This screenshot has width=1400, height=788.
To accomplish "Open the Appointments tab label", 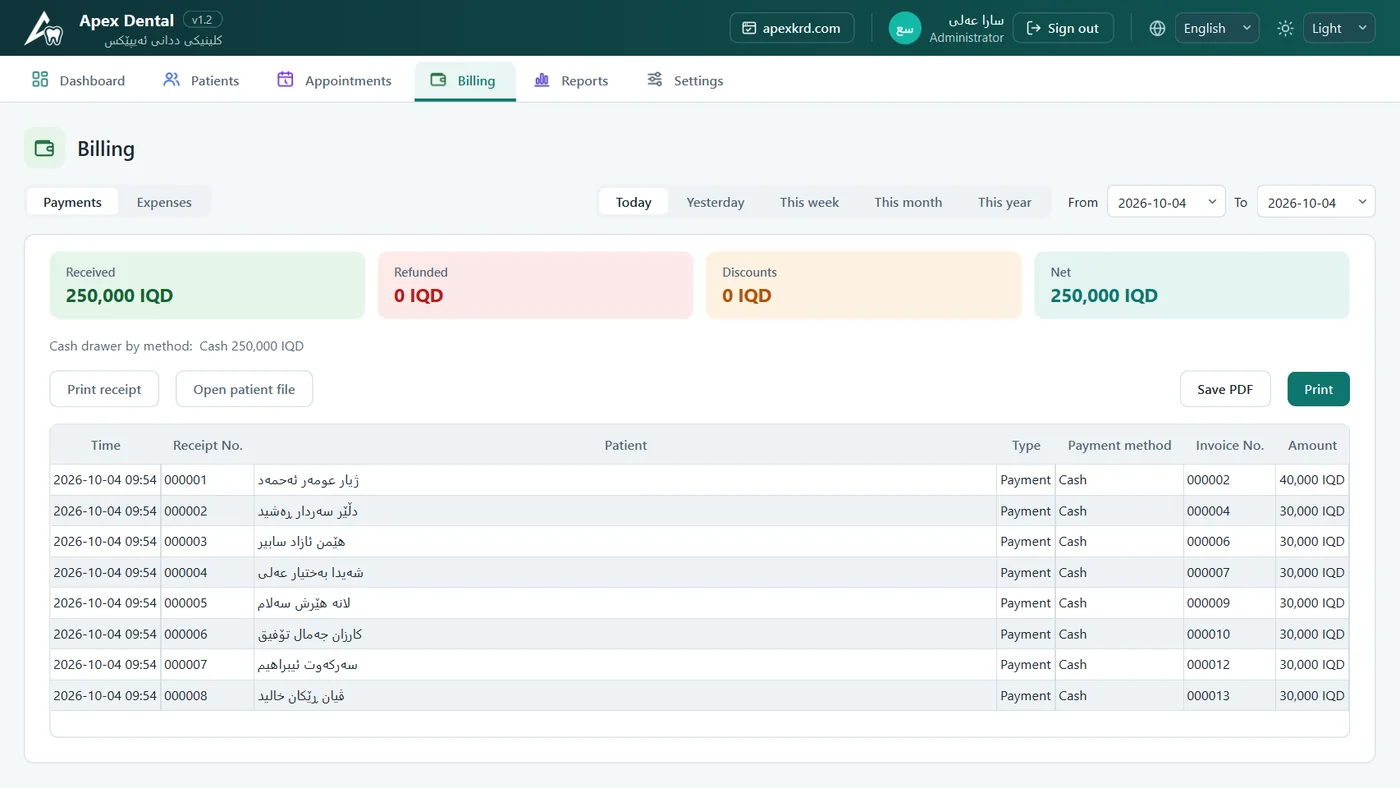I will coord(348,81).
